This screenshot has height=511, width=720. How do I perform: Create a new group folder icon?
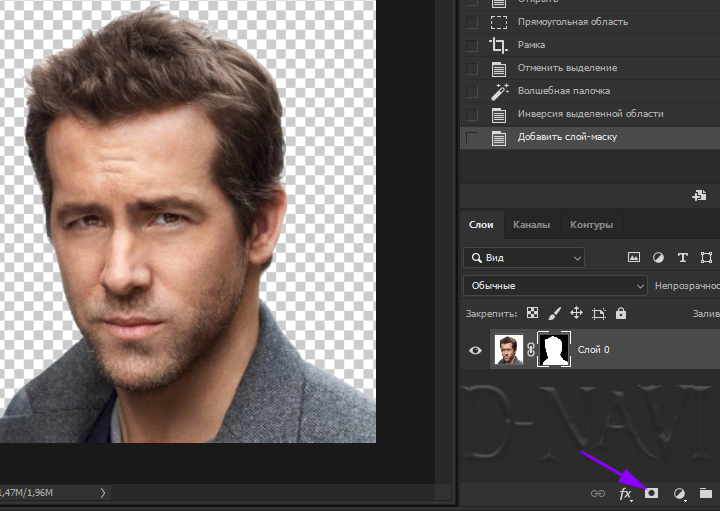(706, 493)
